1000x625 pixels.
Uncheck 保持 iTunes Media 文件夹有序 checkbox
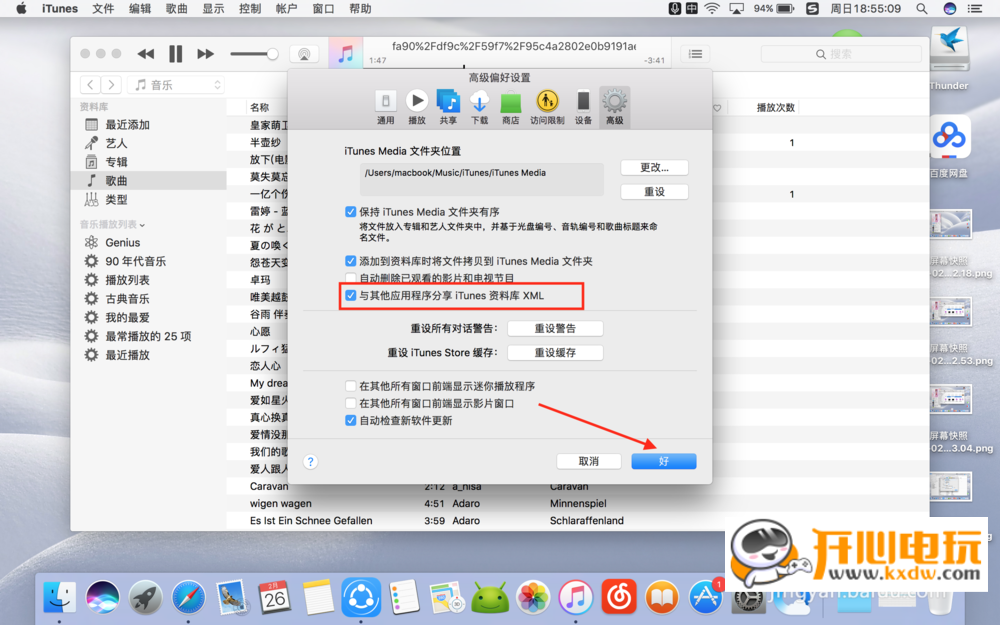point(350,212)
